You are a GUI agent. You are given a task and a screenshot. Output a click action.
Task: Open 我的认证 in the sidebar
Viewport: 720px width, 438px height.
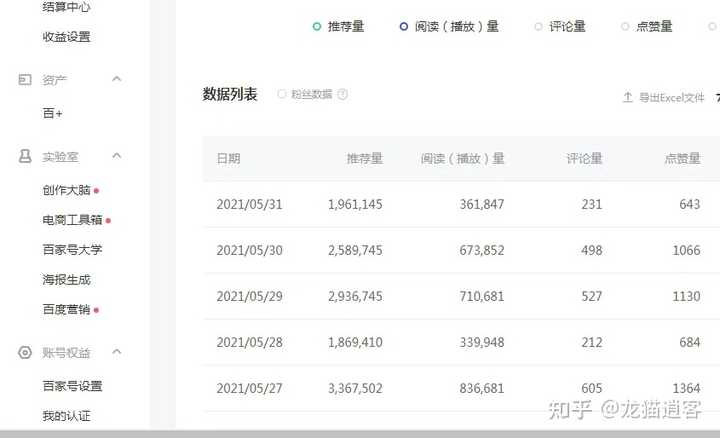click(x=66, y=416)
